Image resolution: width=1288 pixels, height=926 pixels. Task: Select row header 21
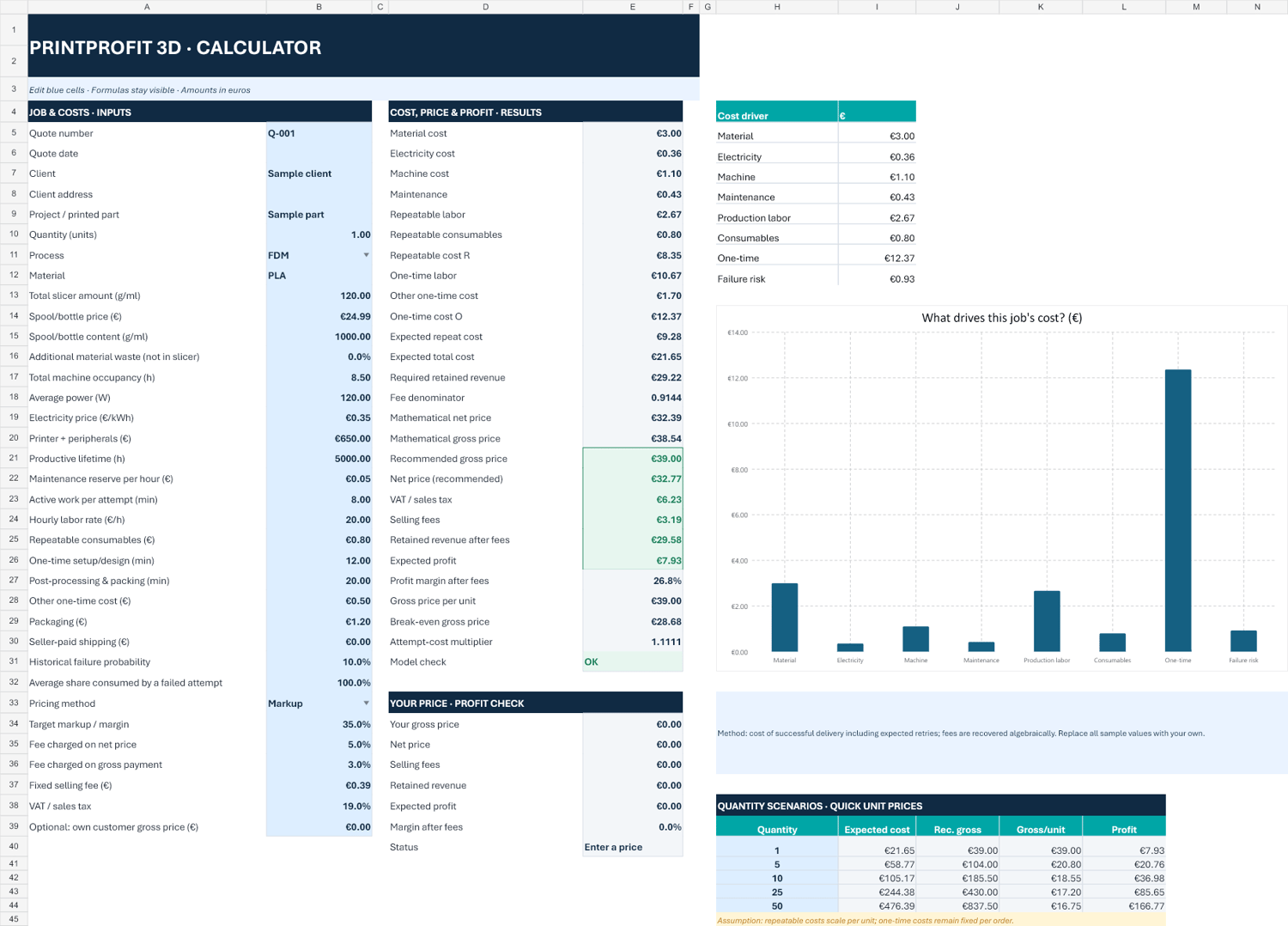pos(14,459)
